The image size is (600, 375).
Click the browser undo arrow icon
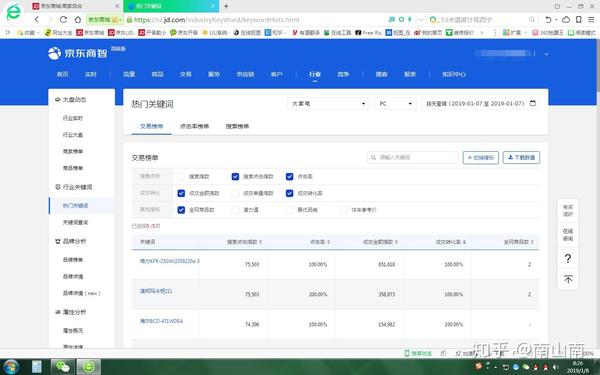coord(548,20)
